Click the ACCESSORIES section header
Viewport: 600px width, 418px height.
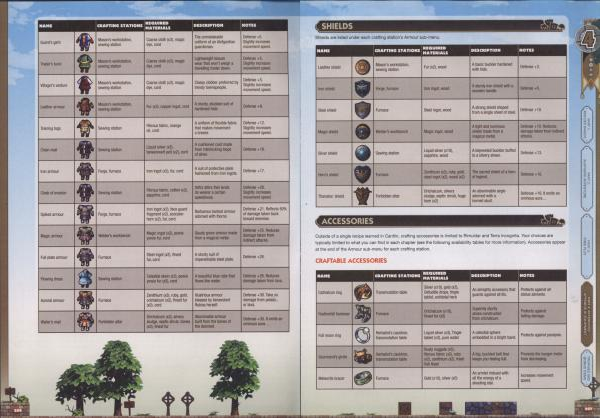(x=440, y=221)
